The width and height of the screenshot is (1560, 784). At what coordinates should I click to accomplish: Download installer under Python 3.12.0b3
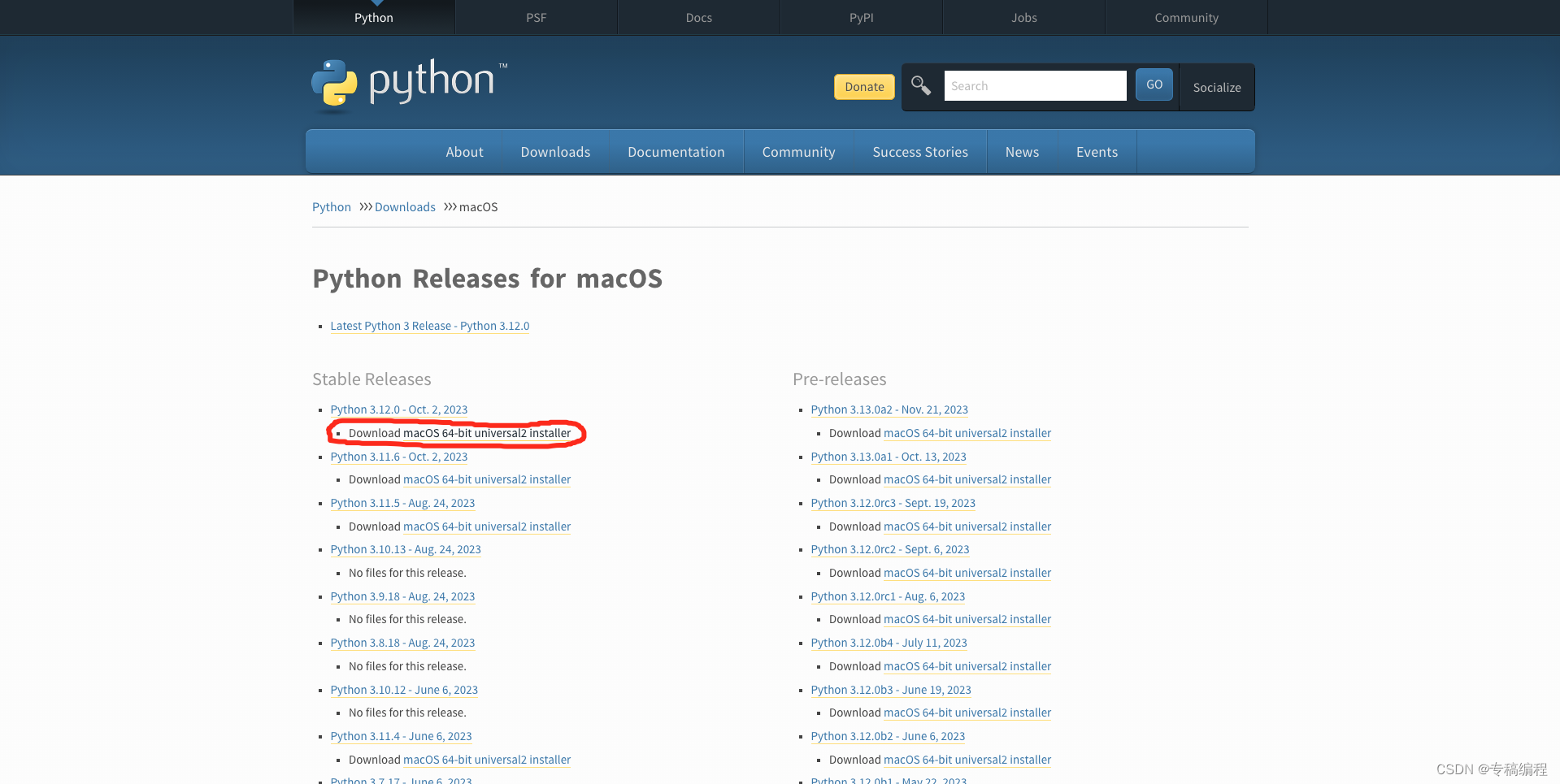click(x=967, y=713)
